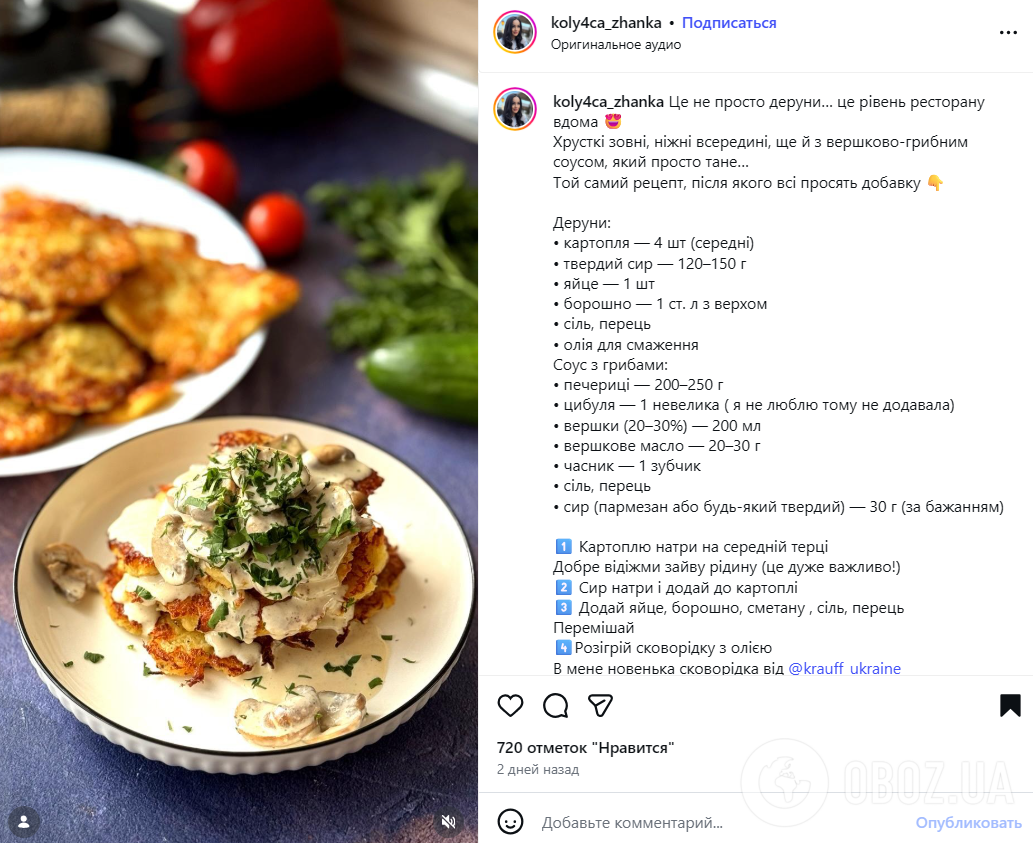Open the @krauff_ukraine mention link
The image size is (1033, 843).
[x=845, y=668]
